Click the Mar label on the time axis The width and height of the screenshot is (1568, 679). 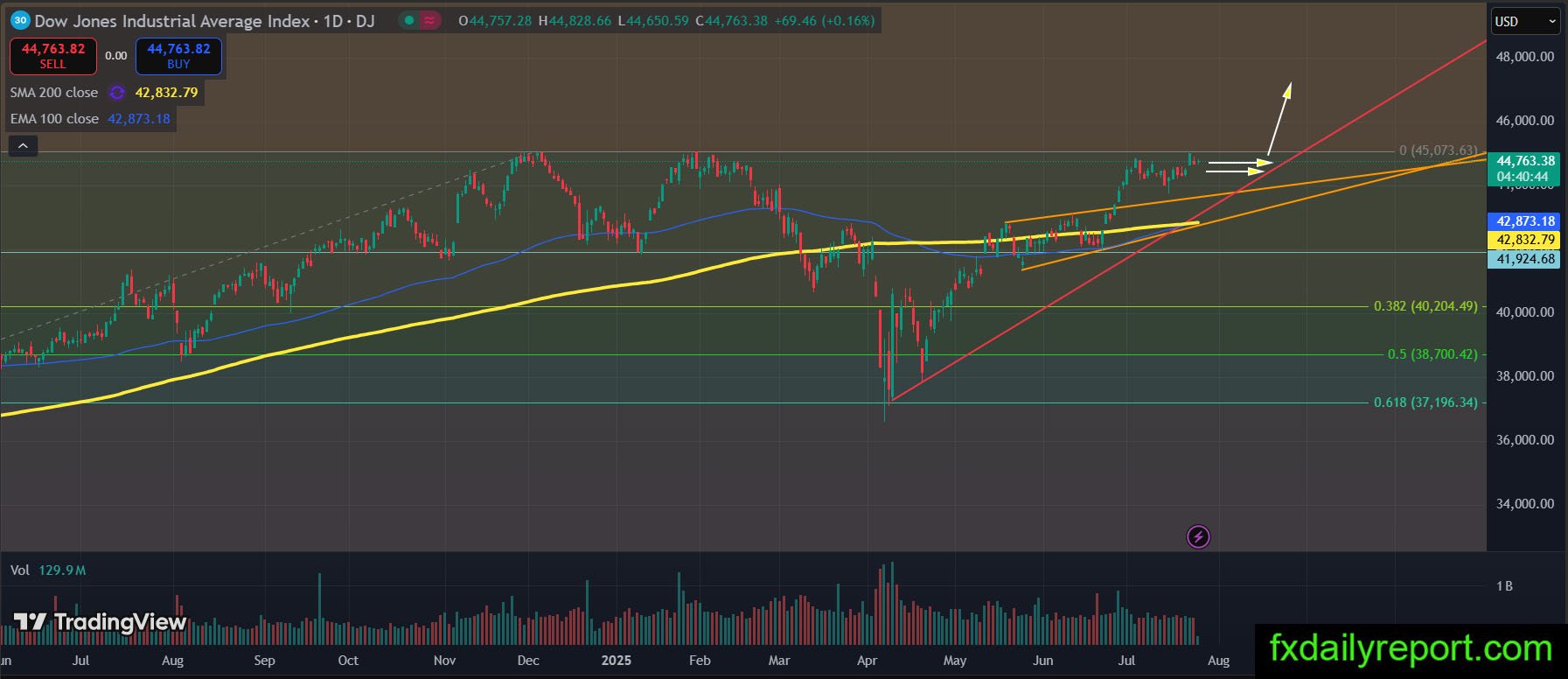click(778, 661)
